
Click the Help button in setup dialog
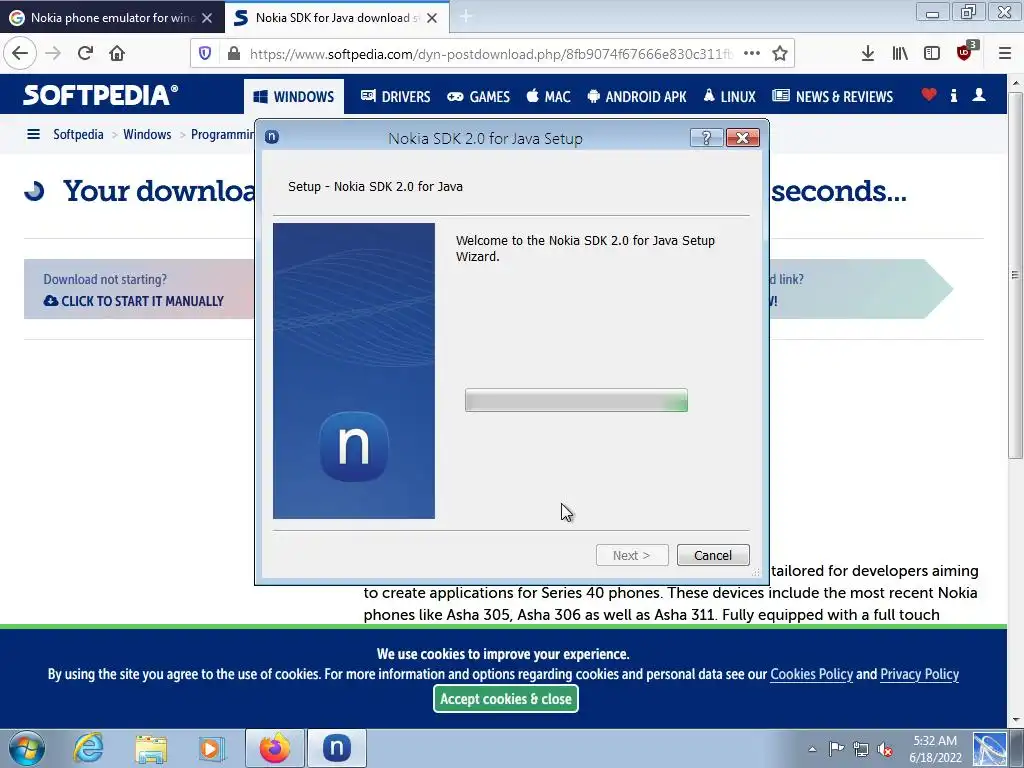706,138
